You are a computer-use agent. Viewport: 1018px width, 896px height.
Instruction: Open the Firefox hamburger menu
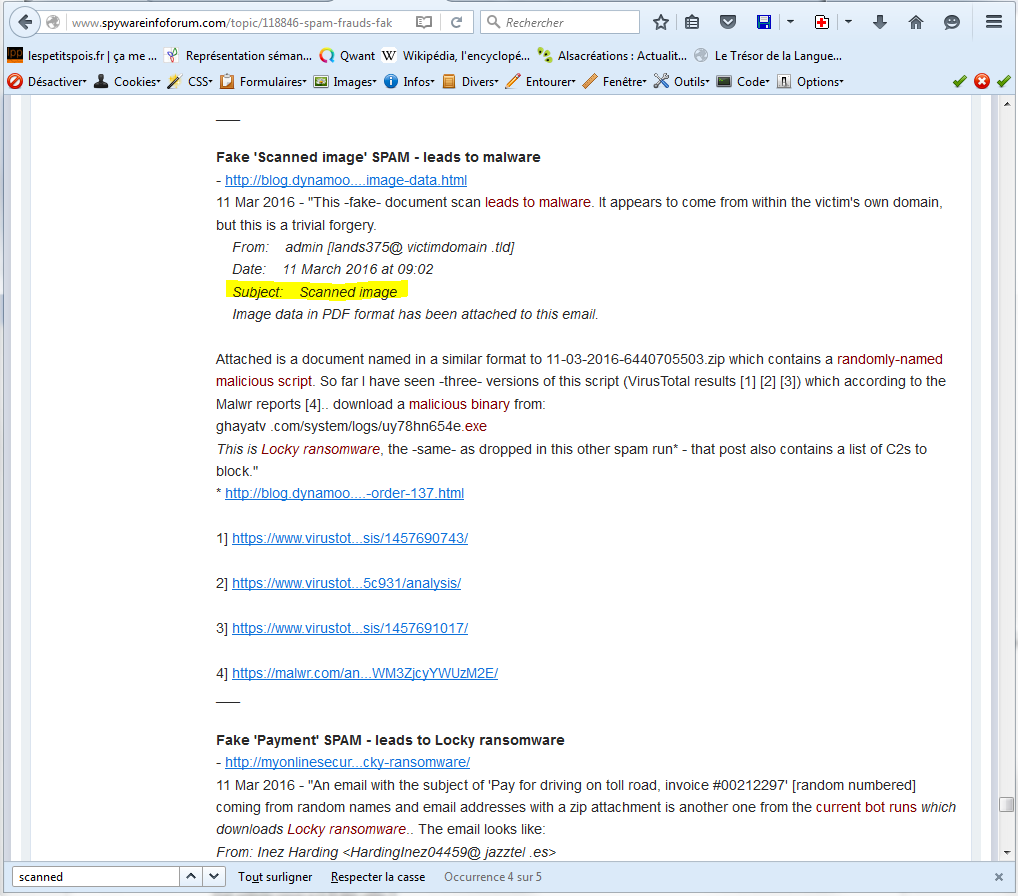click(x=993, y=22)
